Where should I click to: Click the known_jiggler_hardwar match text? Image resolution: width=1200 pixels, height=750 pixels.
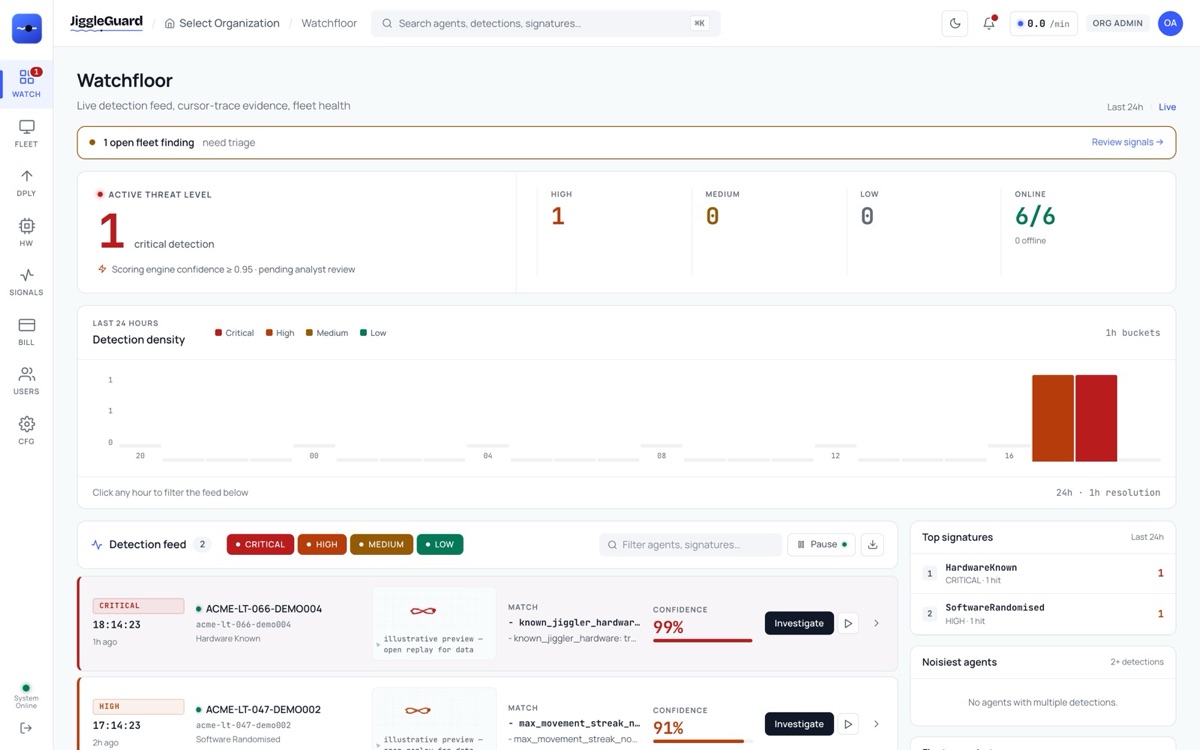pyautogui.click(x=575, y=622)
